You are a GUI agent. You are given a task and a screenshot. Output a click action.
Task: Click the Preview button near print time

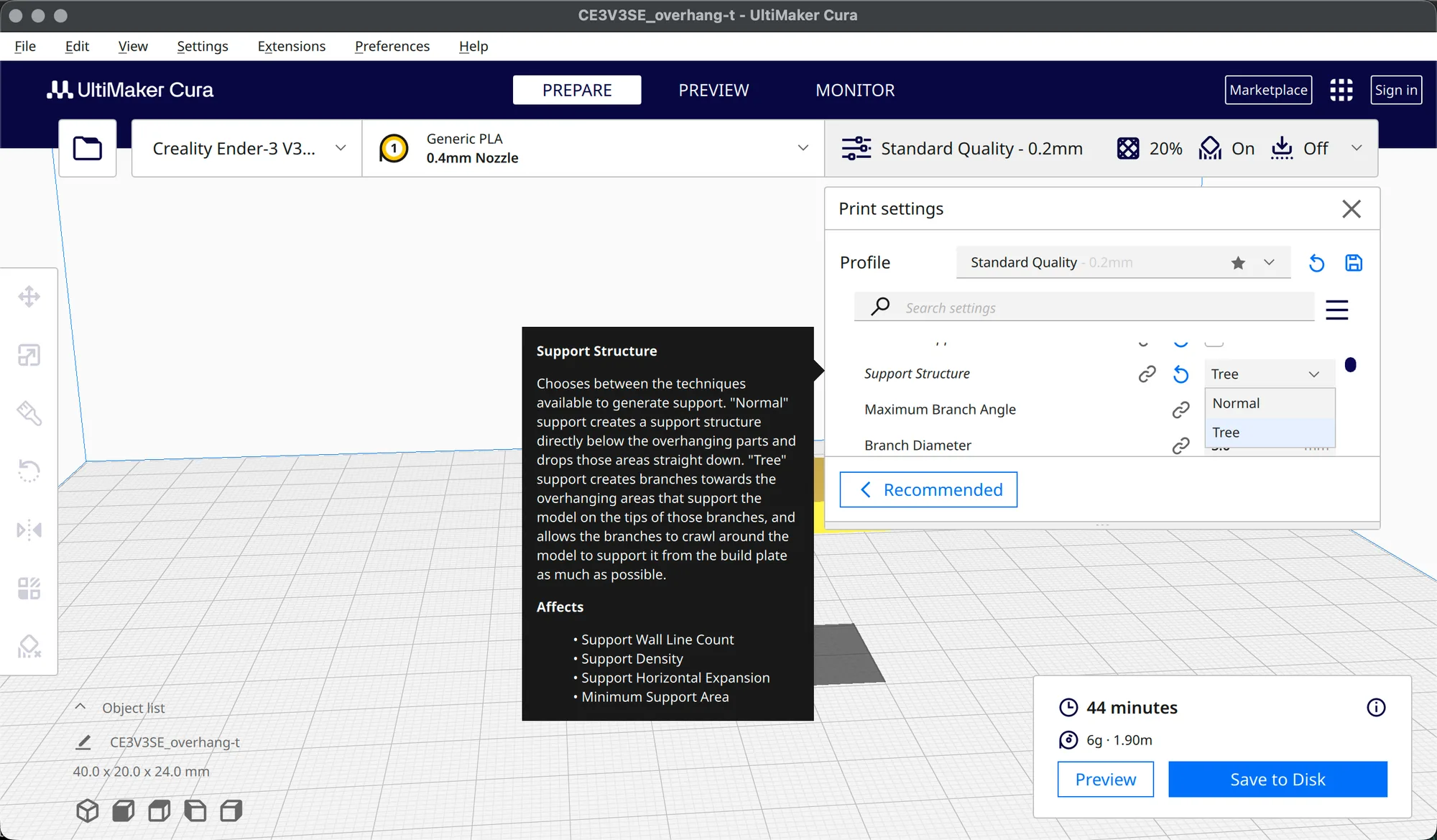1106,780
